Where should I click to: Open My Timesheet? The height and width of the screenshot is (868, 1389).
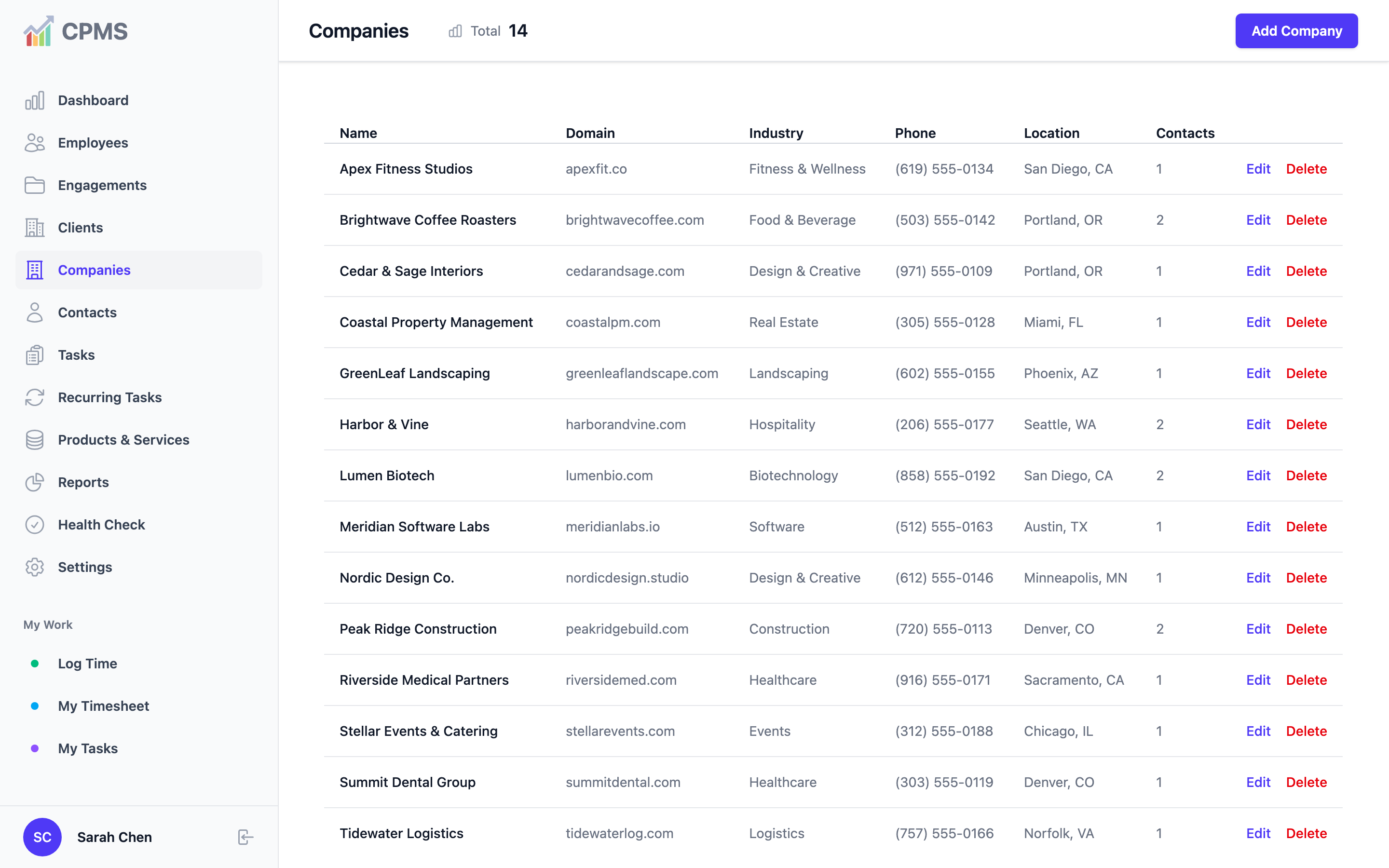139,706
